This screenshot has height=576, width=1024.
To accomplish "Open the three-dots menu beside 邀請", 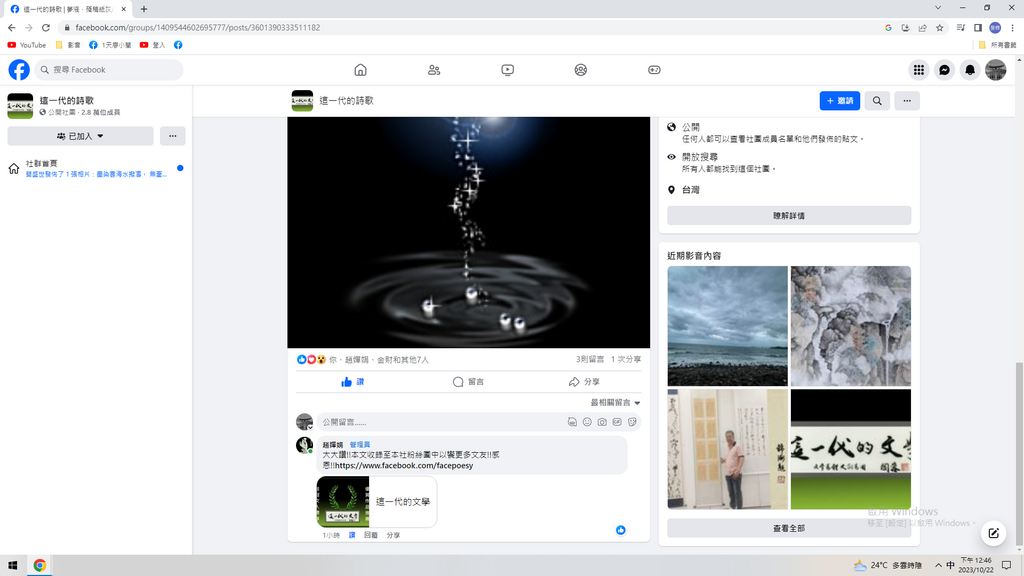I will (907, 101).
